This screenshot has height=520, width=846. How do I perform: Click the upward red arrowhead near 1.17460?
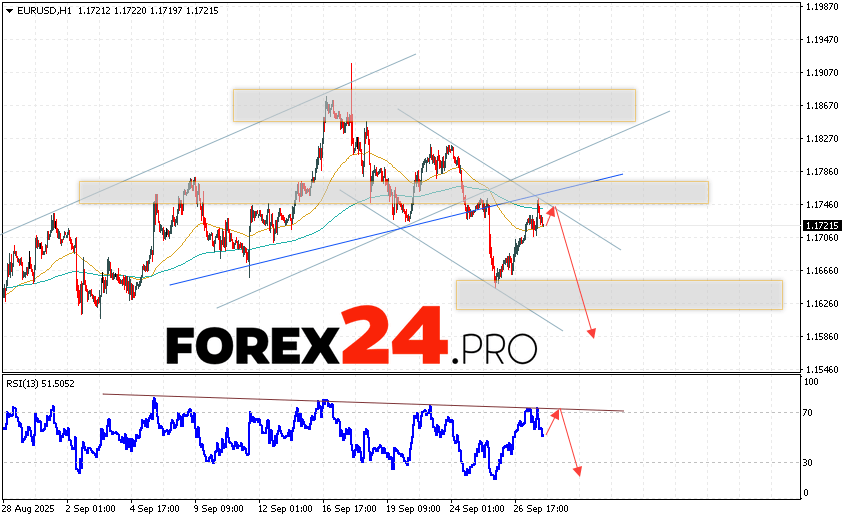(551, 209)
